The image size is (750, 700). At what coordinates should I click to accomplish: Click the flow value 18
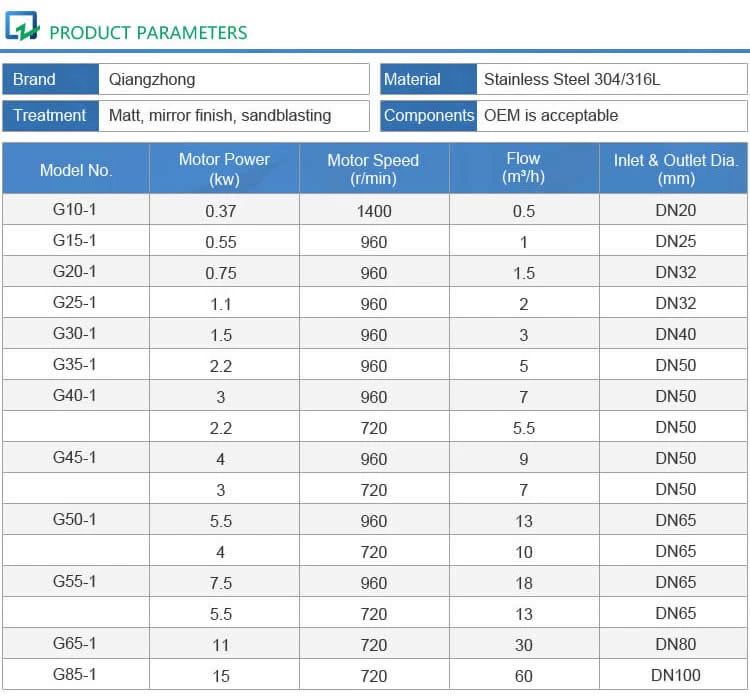click(524, 583)
